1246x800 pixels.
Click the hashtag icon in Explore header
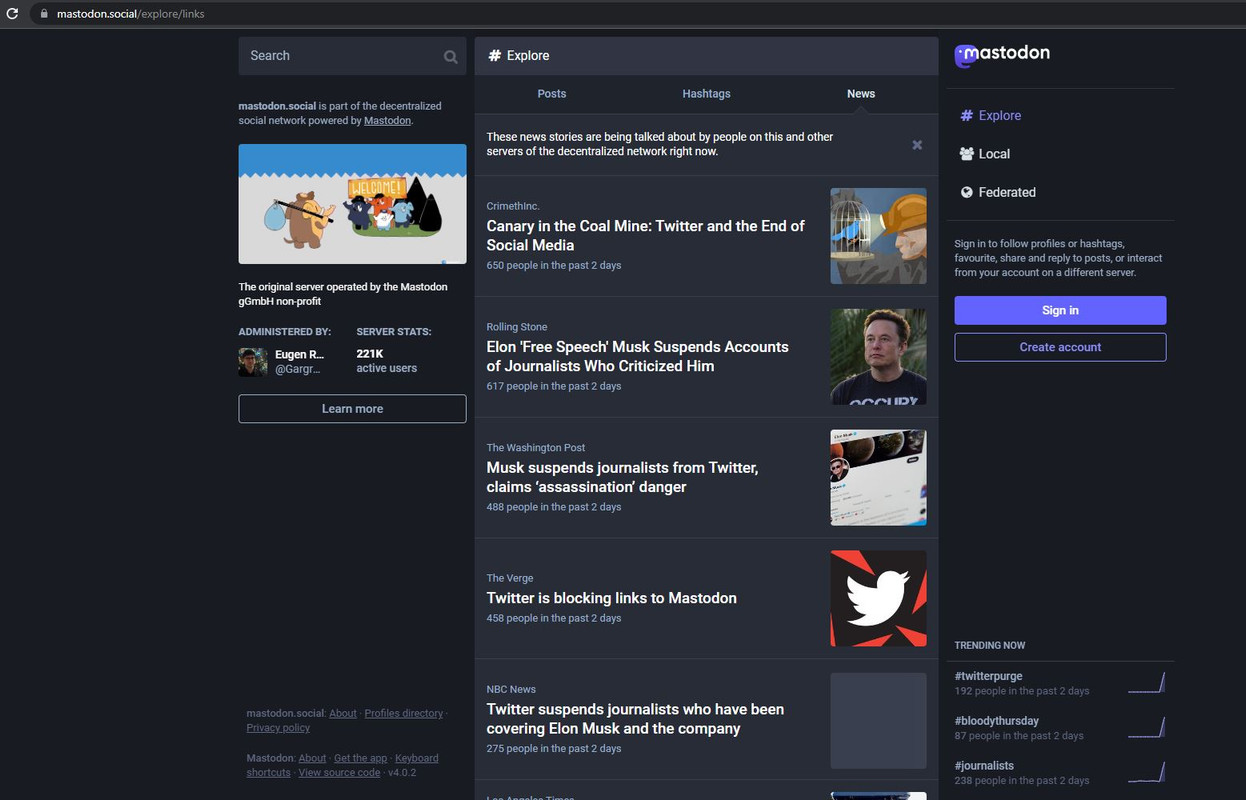pos(494,56)
